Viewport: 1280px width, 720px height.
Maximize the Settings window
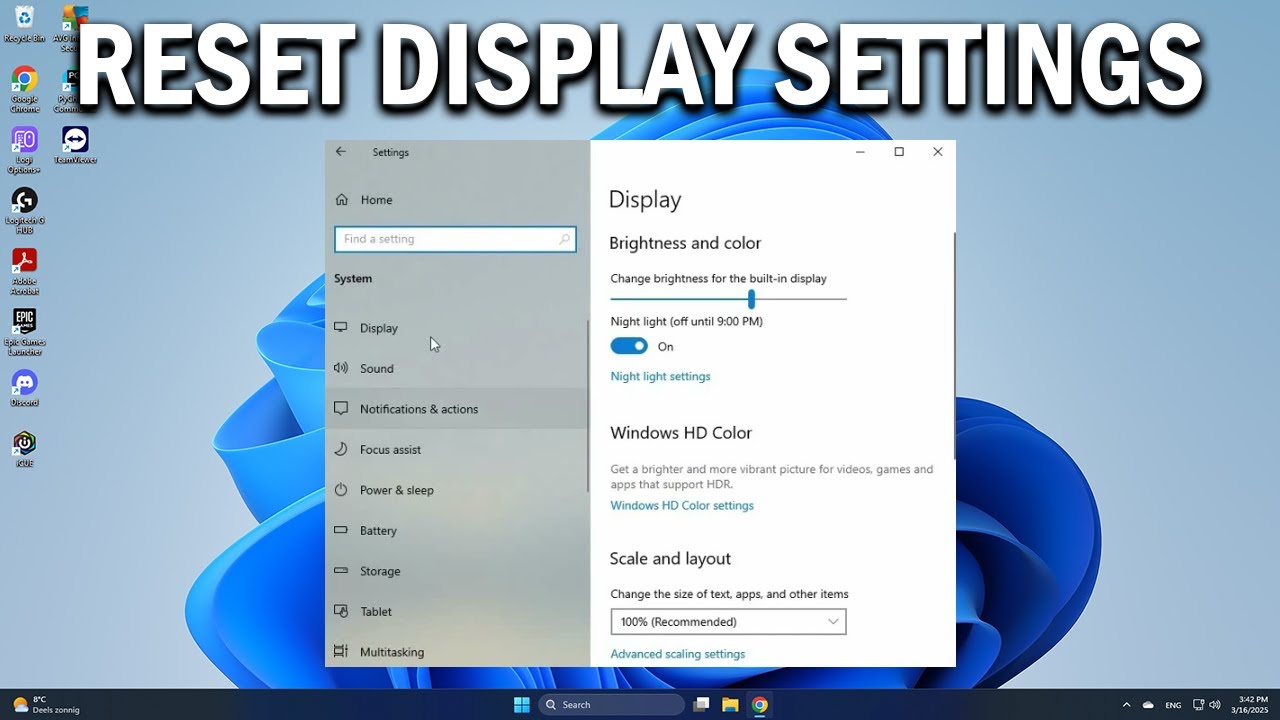click(x=899, y=152)
